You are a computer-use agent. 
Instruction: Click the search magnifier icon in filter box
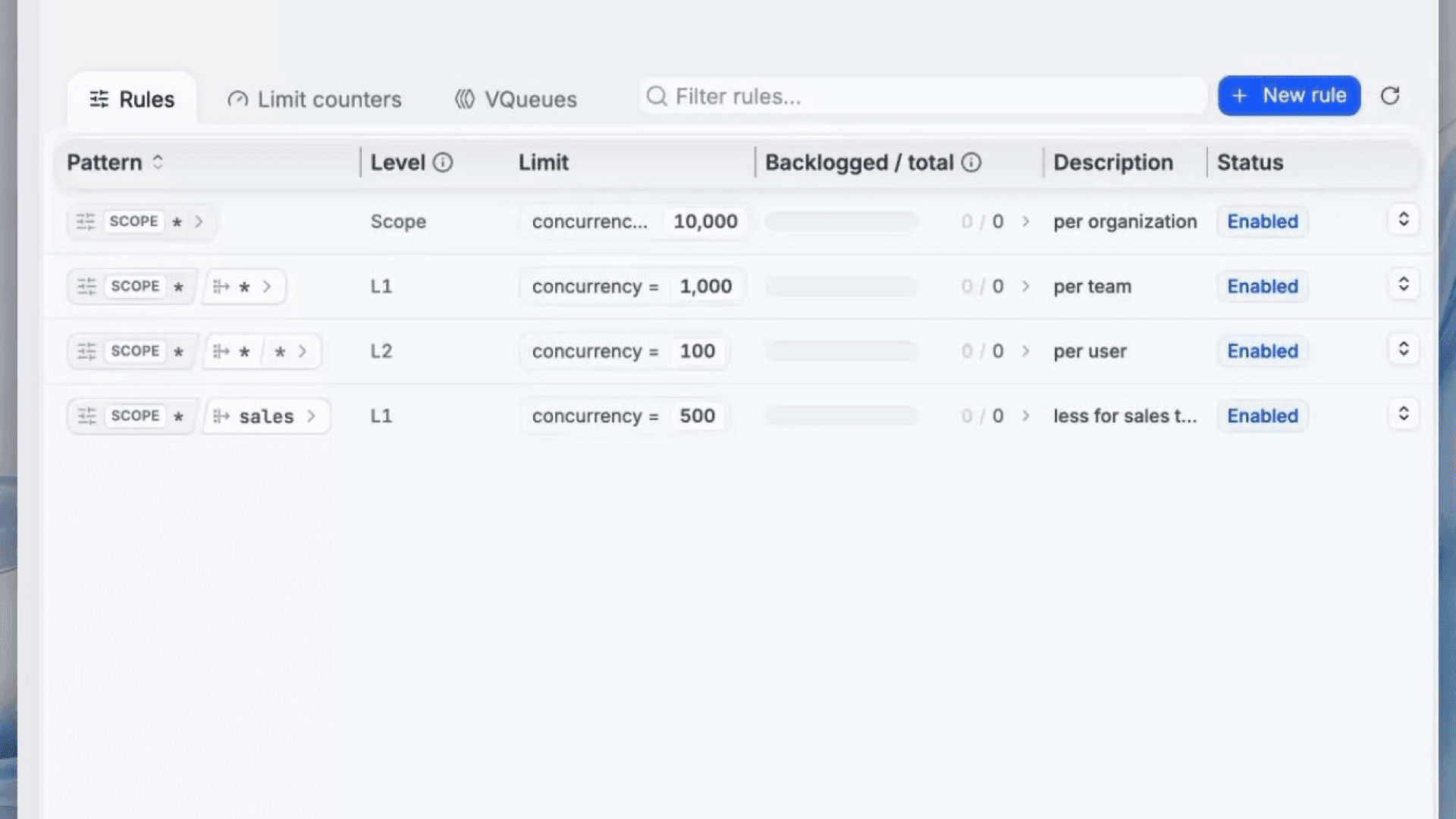coord(657,96)
